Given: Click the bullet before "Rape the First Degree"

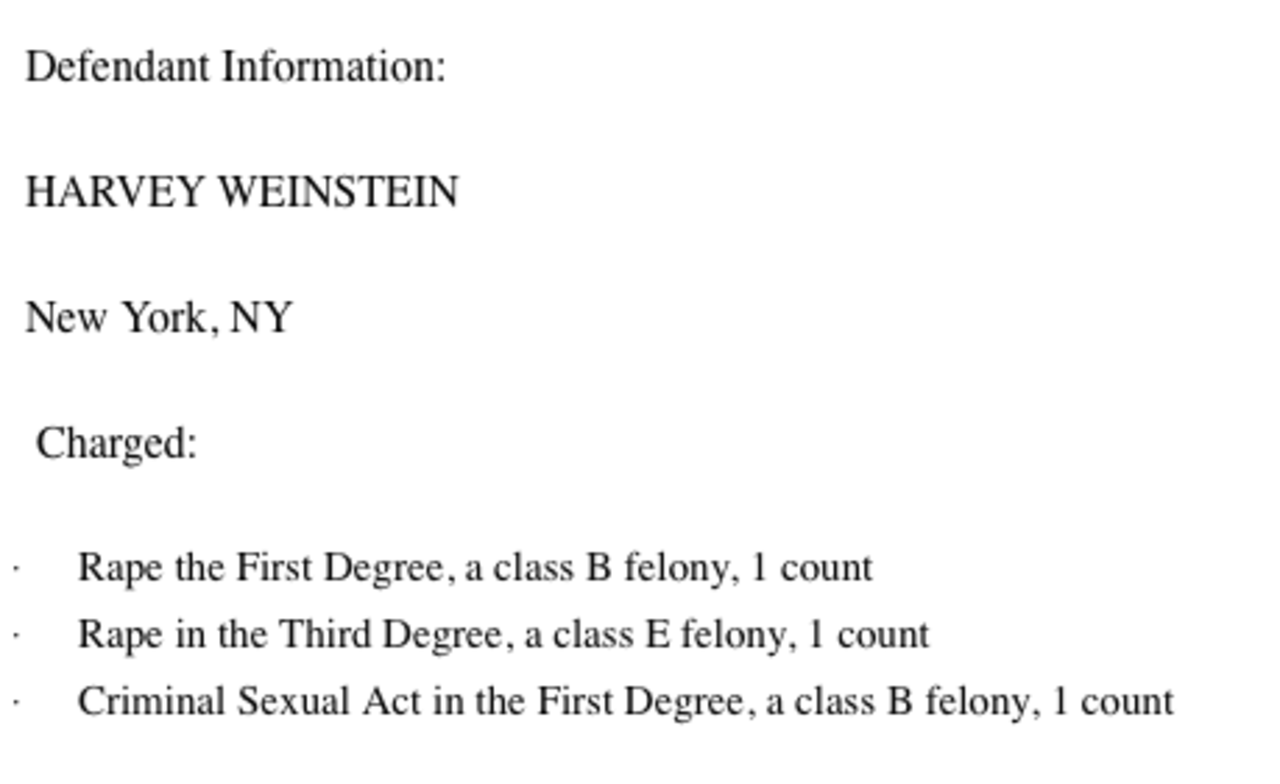Looking at the screenshot, I should (x=17, y=570).
